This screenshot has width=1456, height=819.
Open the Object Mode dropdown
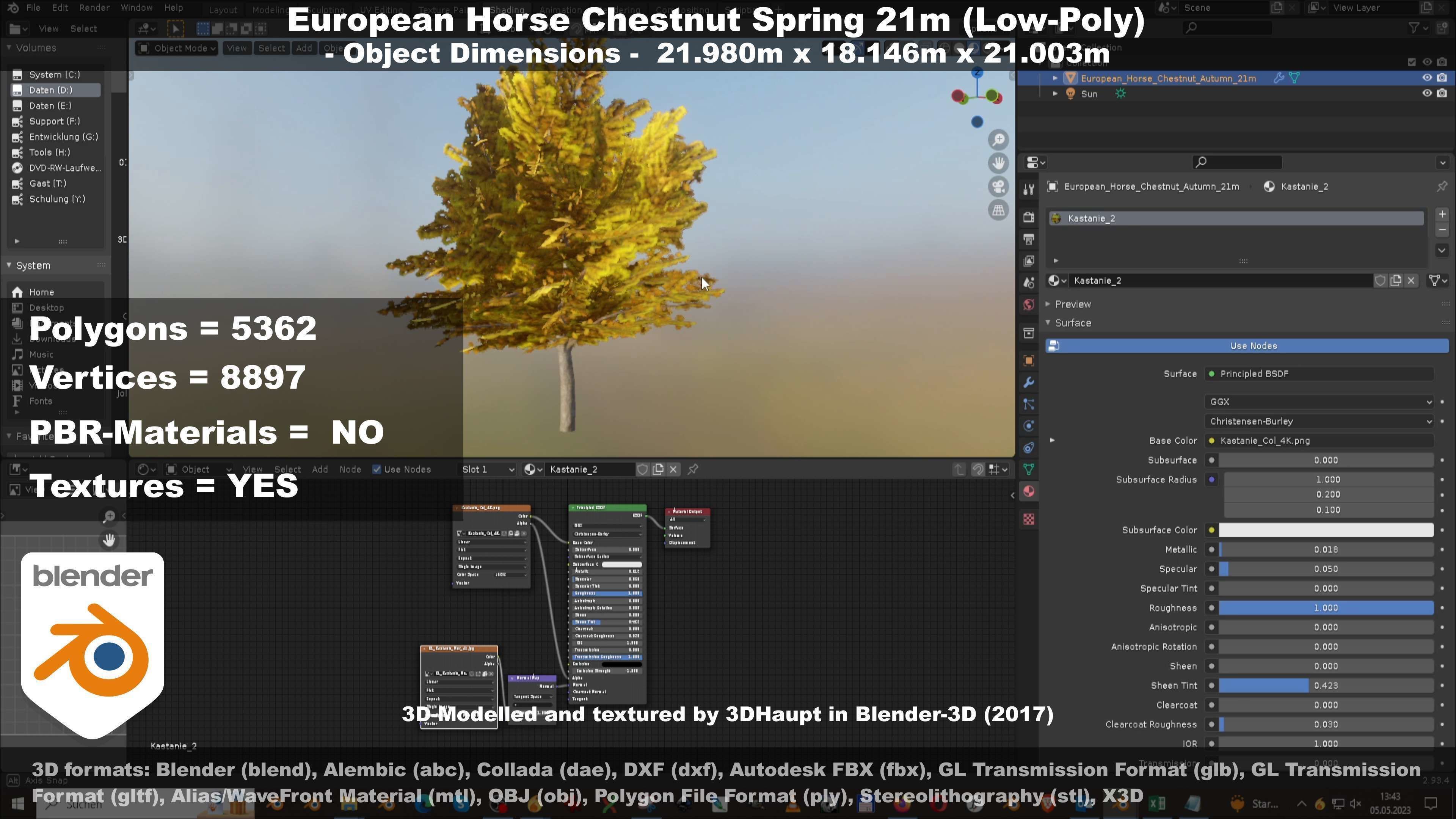tap(177, 48)
